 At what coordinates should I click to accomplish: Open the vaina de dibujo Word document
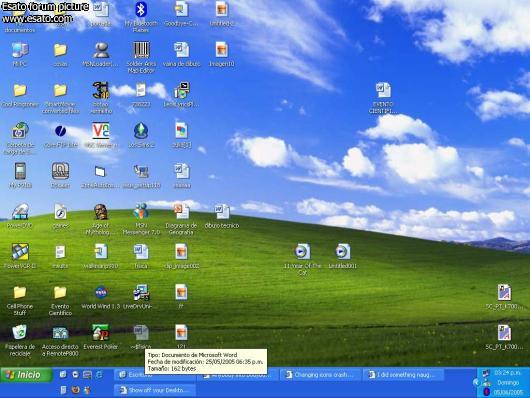(182, 50)
